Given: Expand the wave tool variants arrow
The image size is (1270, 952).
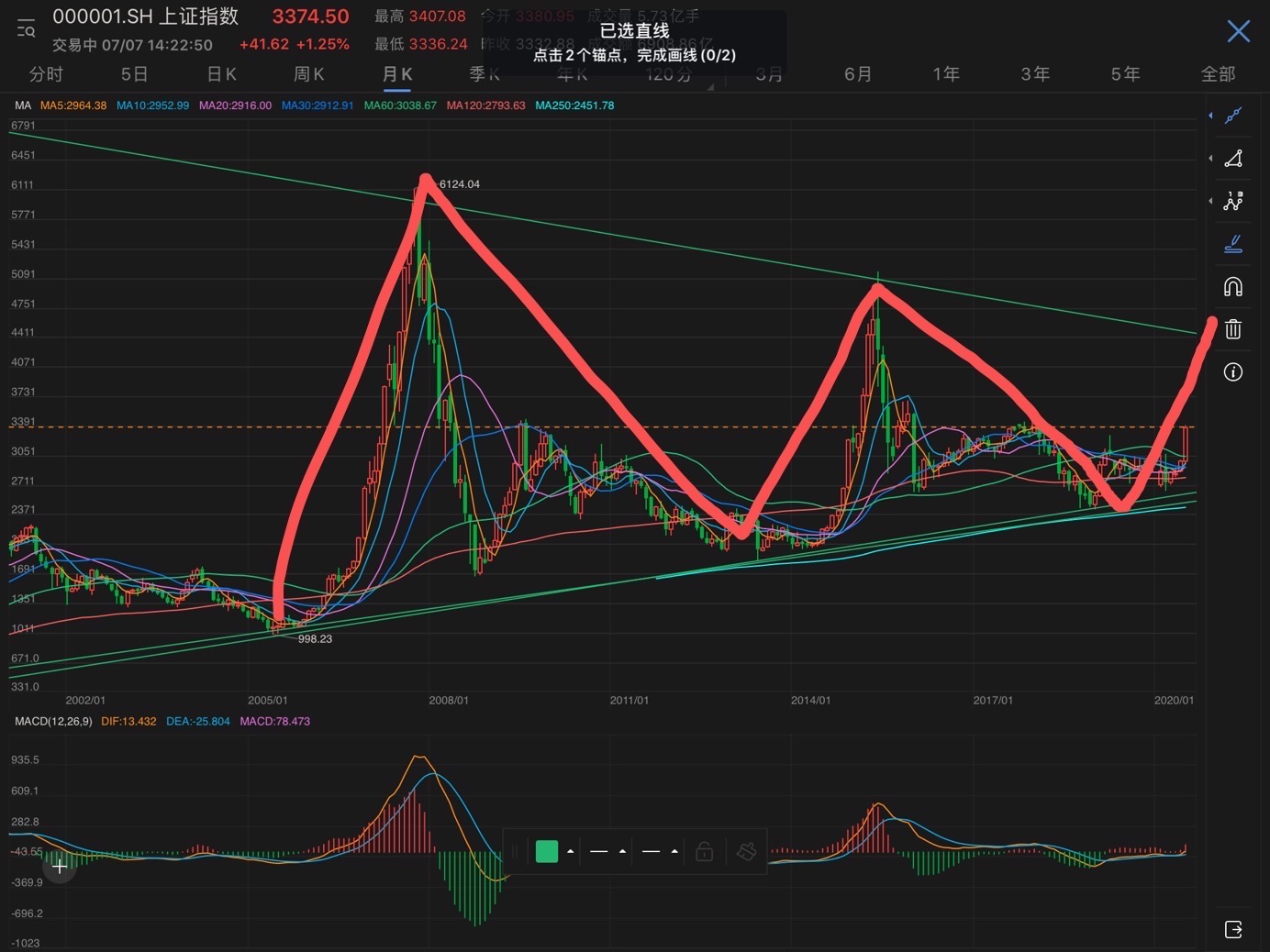Looking at the screenshot, I should (x=1210, y=201).
